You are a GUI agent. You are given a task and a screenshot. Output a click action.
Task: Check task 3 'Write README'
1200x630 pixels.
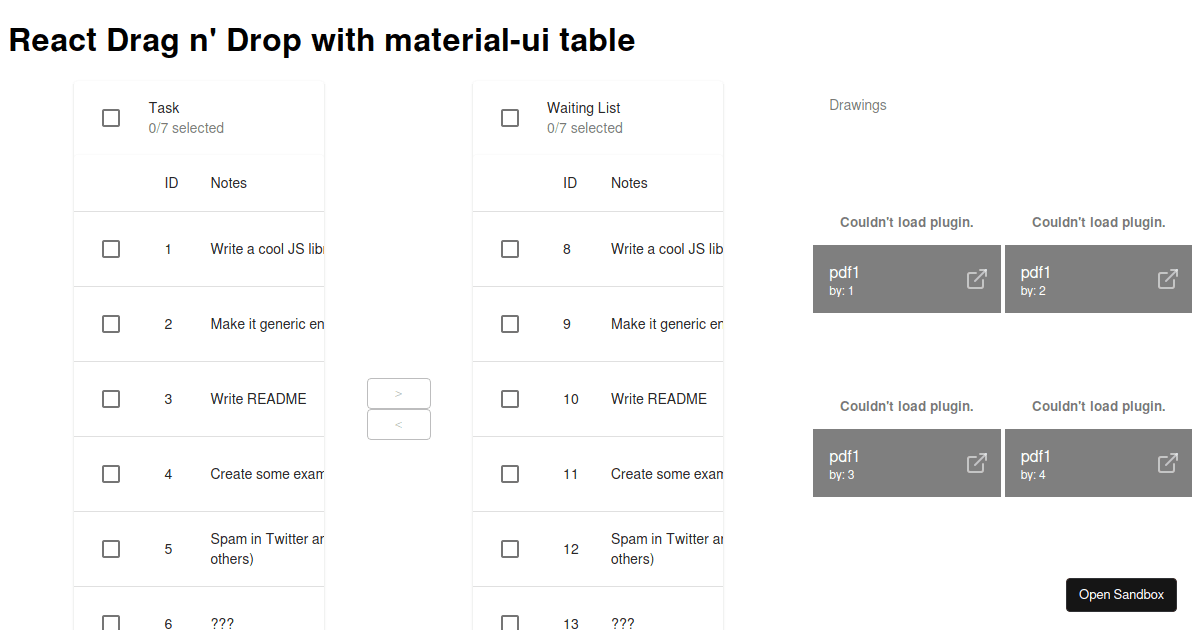coord(111,398)
